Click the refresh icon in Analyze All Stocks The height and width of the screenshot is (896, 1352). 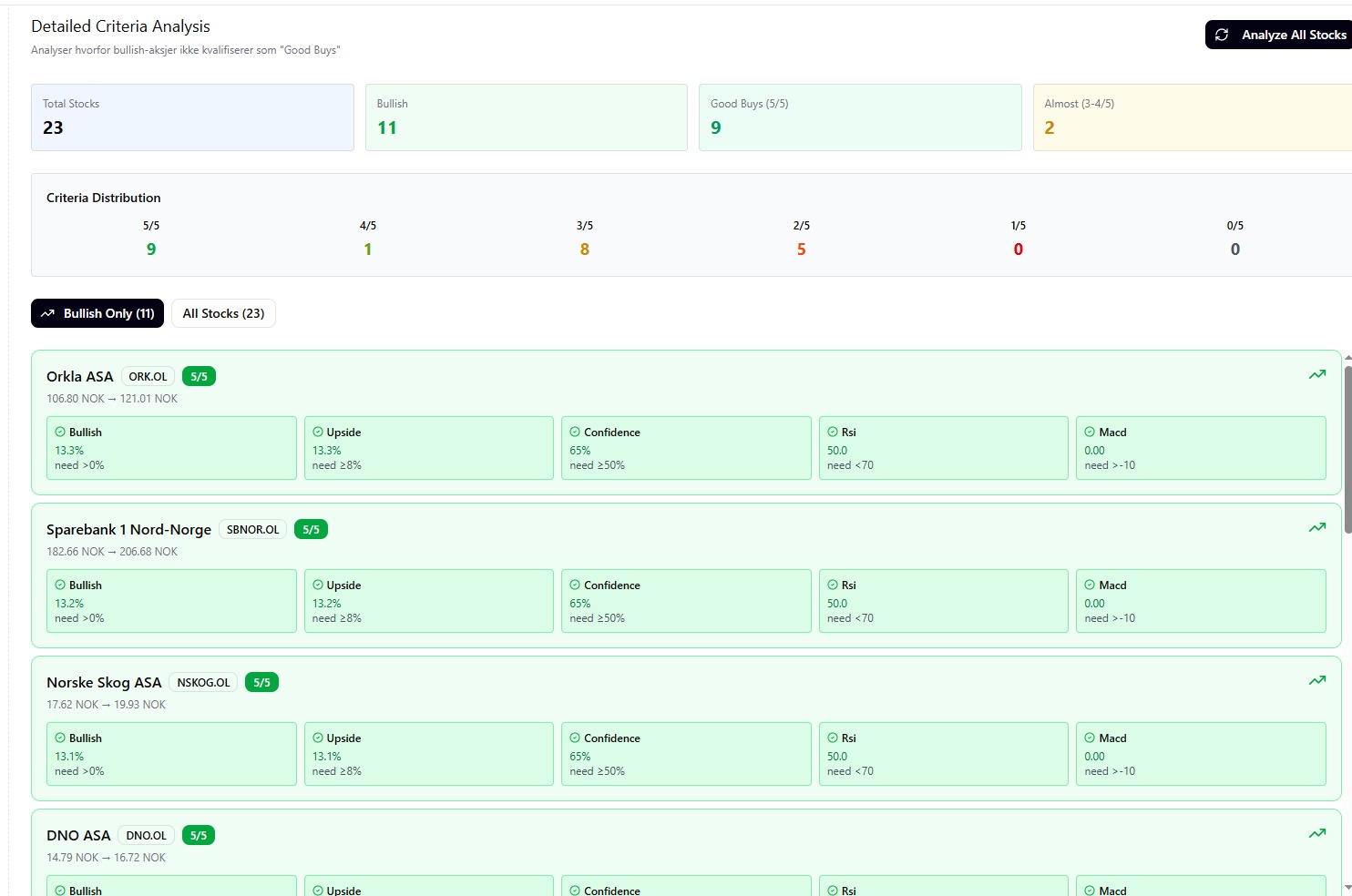click(x=1222, y=35)
